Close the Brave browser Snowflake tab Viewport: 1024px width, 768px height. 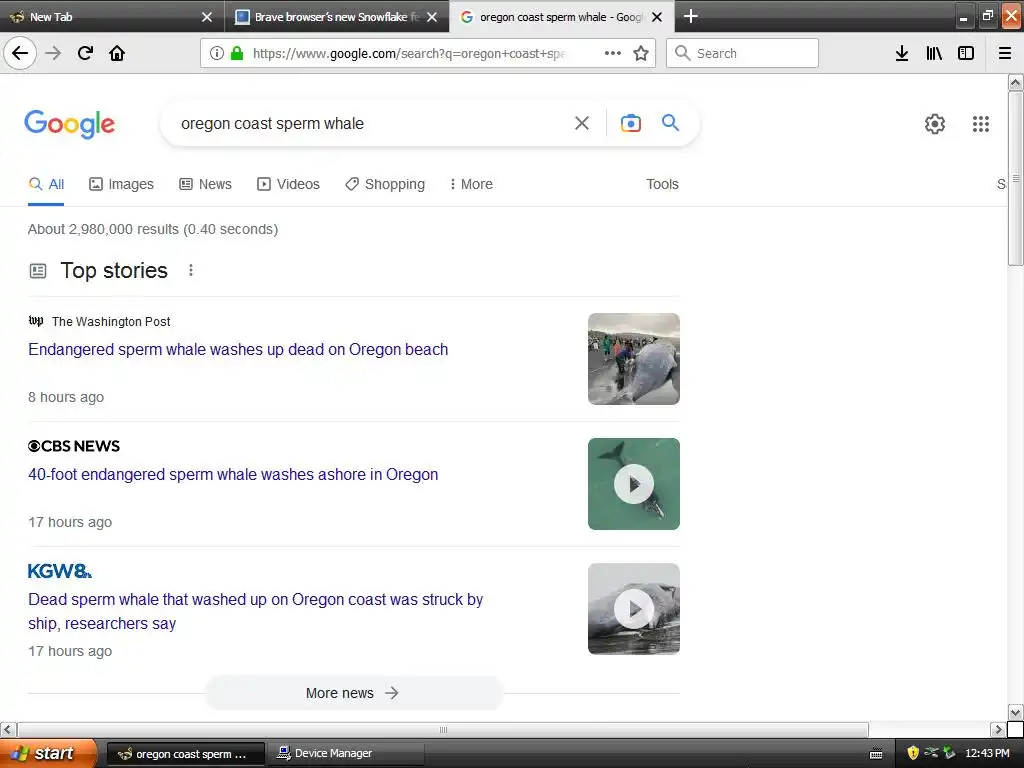click(x=432, y=17)
